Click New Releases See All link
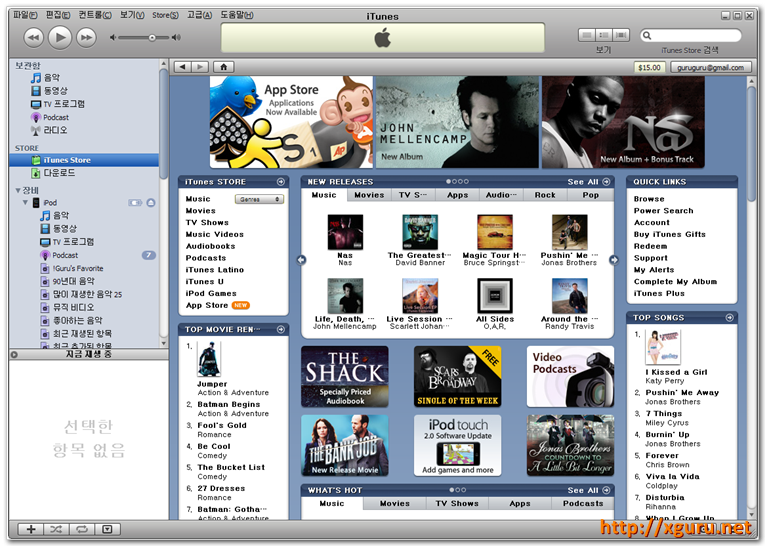This screenshot has height=546, width=765. 589,182
